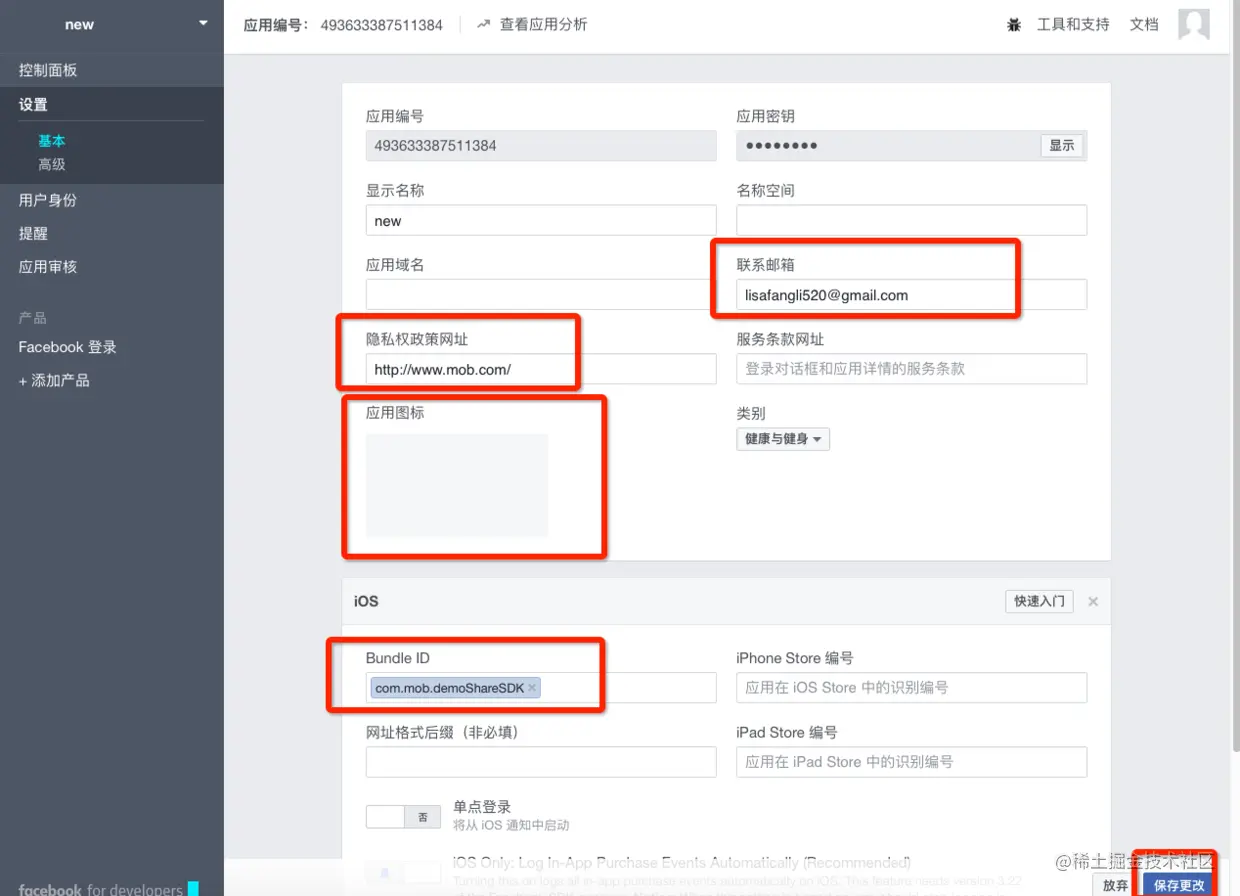Click the iPhone Store 编号 field
1240x896 pixels.
pos(912,688)
